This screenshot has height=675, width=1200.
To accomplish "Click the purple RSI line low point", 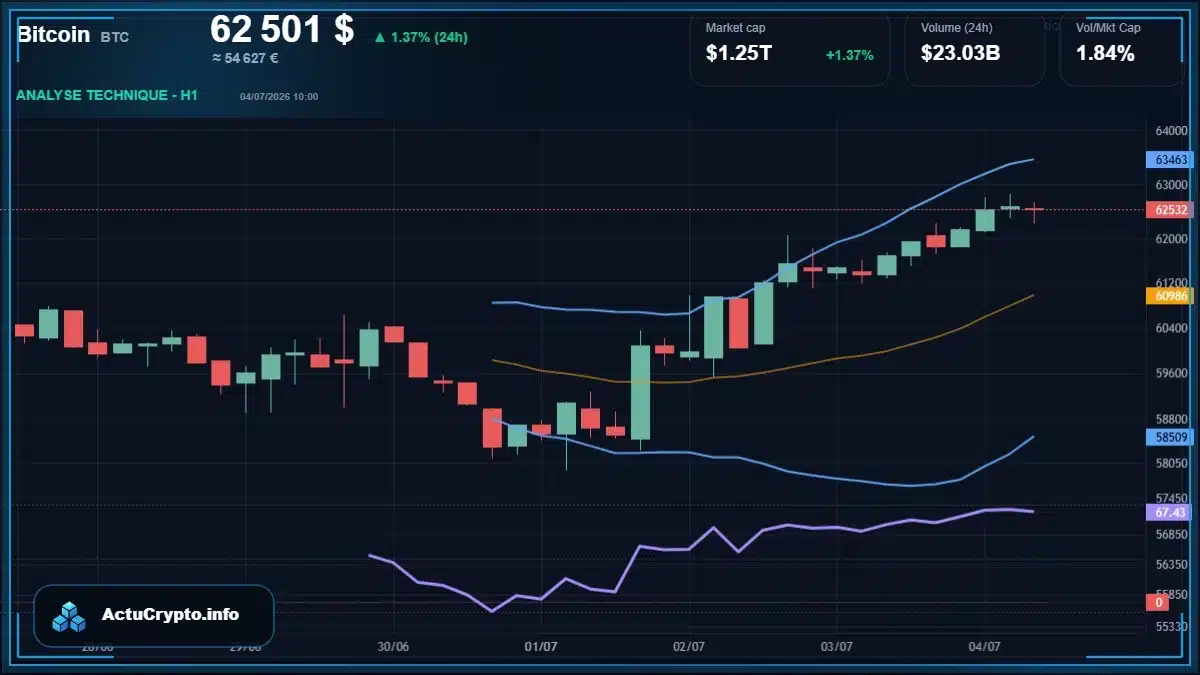I will (491, 610).
